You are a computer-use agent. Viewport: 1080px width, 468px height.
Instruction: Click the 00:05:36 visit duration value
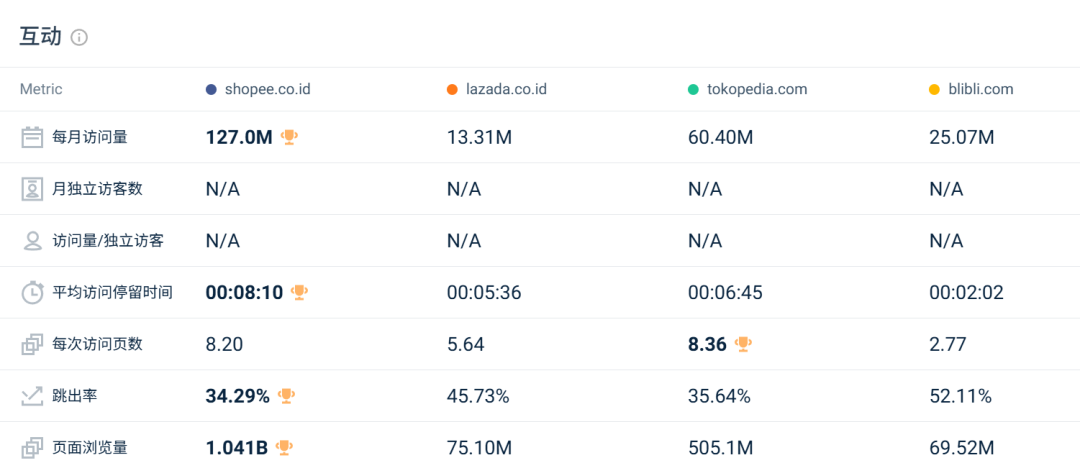[484, 292]
